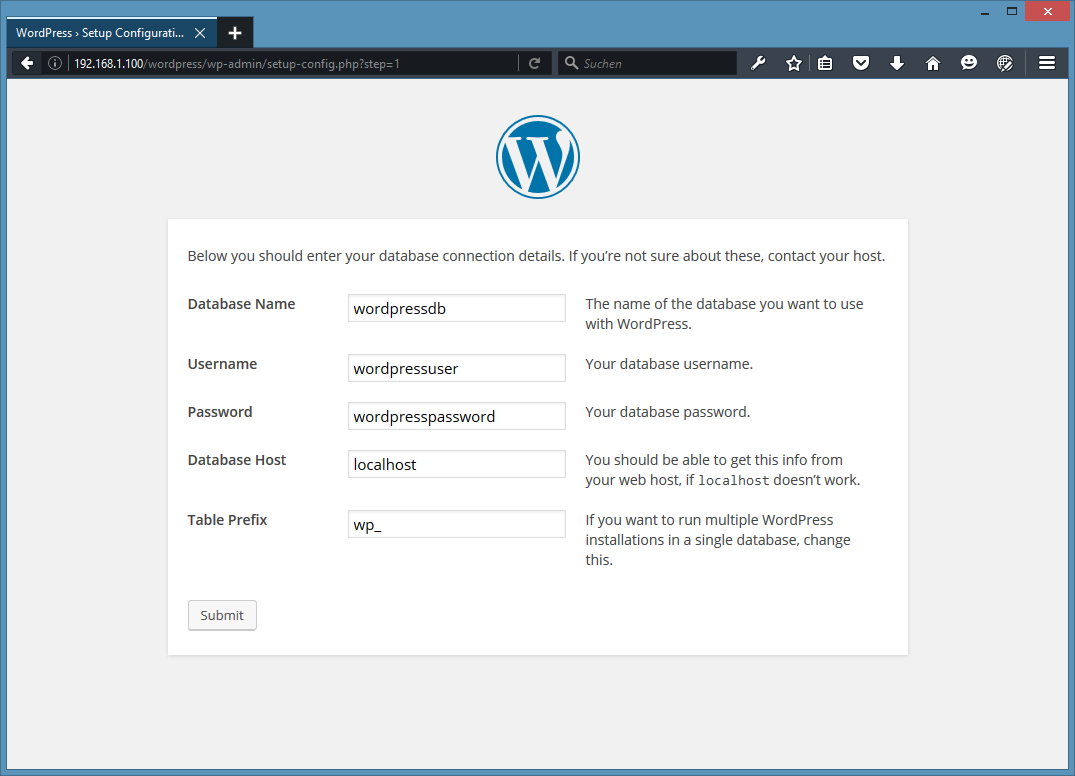Click the 'localhost' code text in description
Viewport: 1075px width, 776px height.
point(734,481)
